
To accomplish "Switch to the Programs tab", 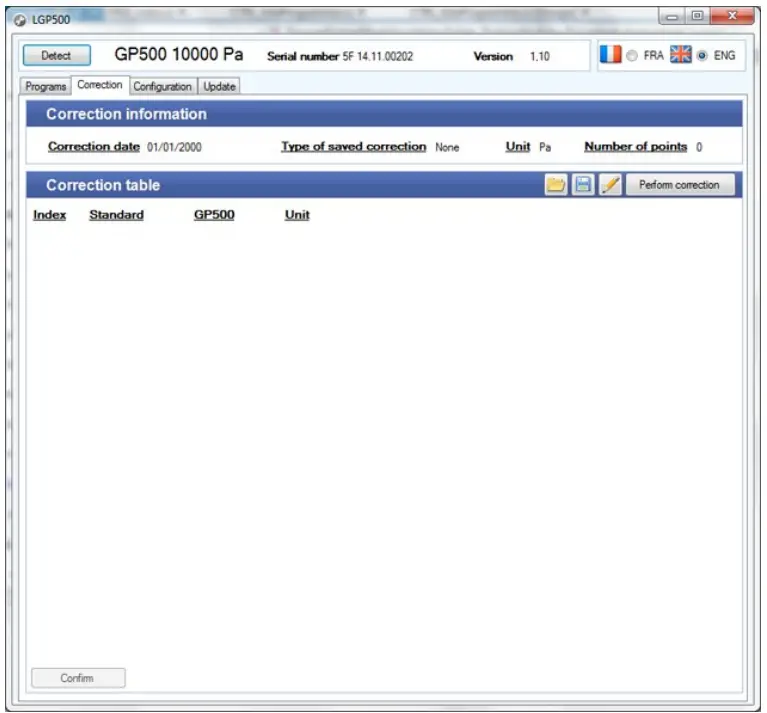I will [45, 87].
